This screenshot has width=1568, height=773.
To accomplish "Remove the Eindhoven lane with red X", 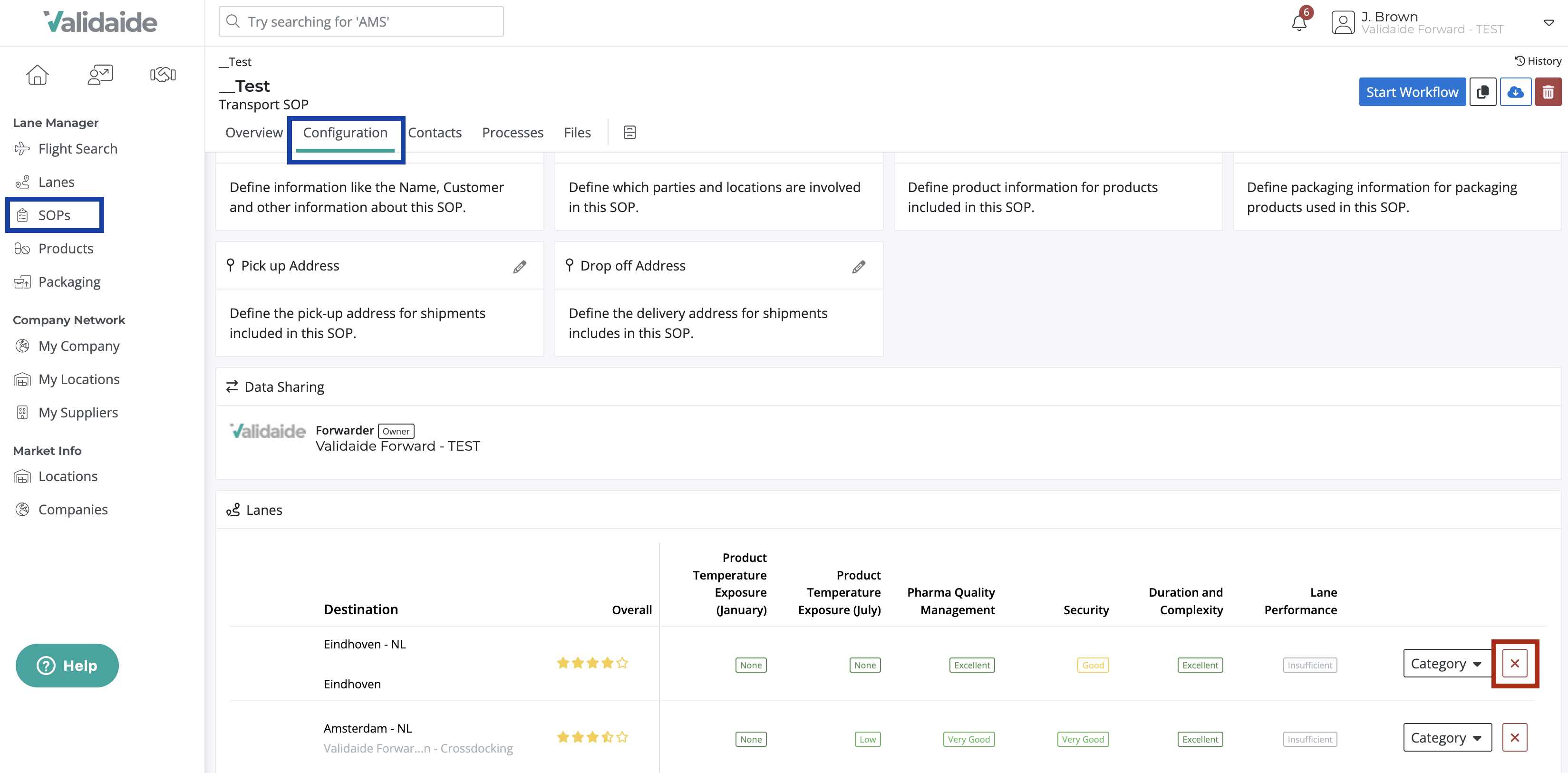I will tap(1514, 664).
